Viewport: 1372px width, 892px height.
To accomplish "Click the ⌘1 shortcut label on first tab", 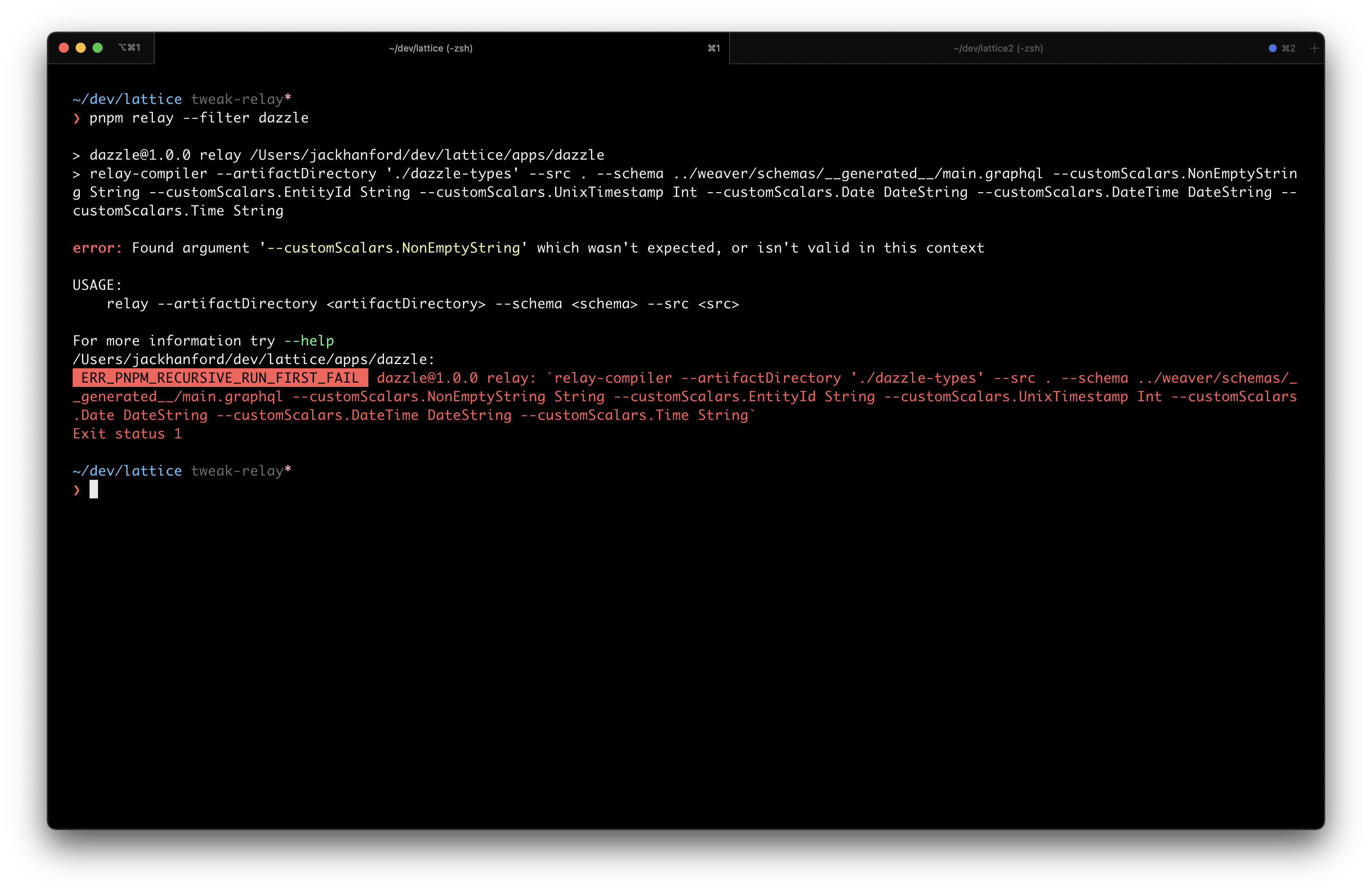I will [714, 49].
